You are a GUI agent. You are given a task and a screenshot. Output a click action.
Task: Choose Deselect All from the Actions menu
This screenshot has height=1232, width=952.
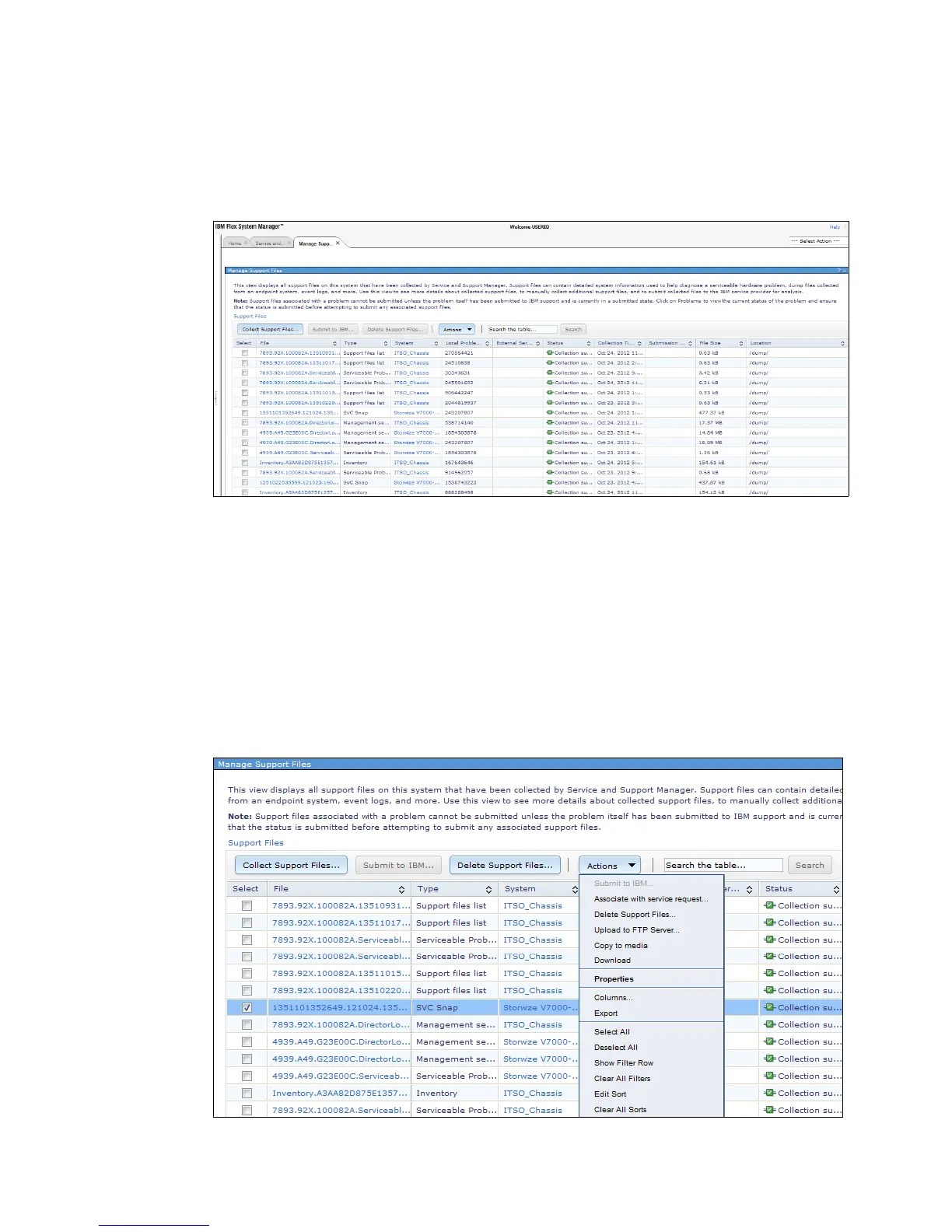616,1048
